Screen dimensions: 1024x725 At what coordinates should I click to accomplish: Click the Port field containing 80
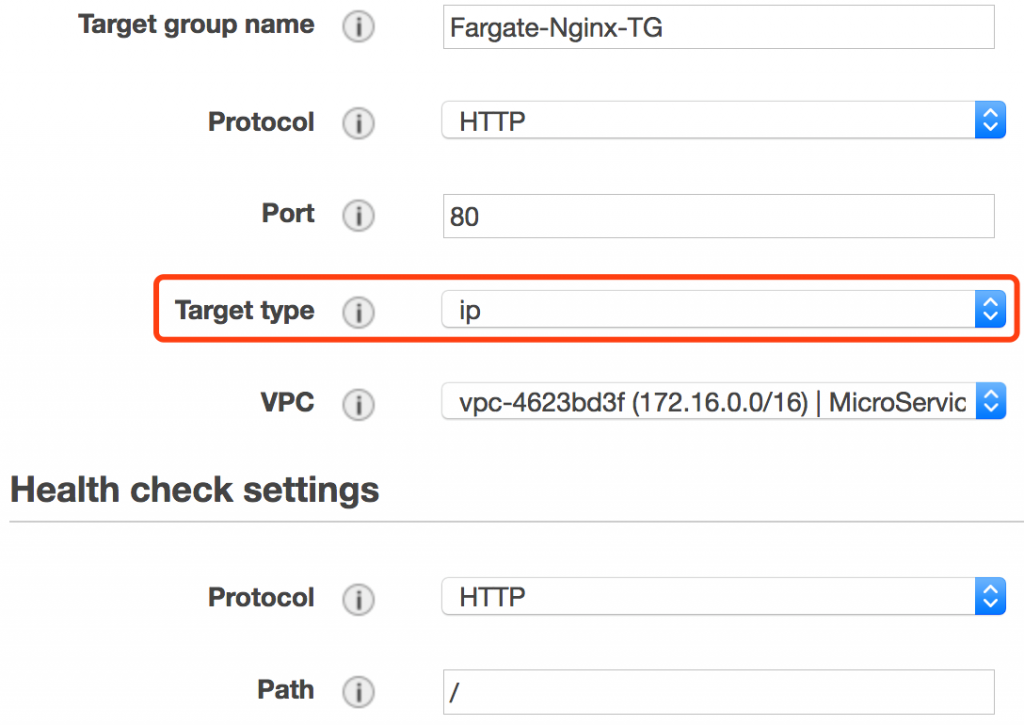tap(718, 216)
